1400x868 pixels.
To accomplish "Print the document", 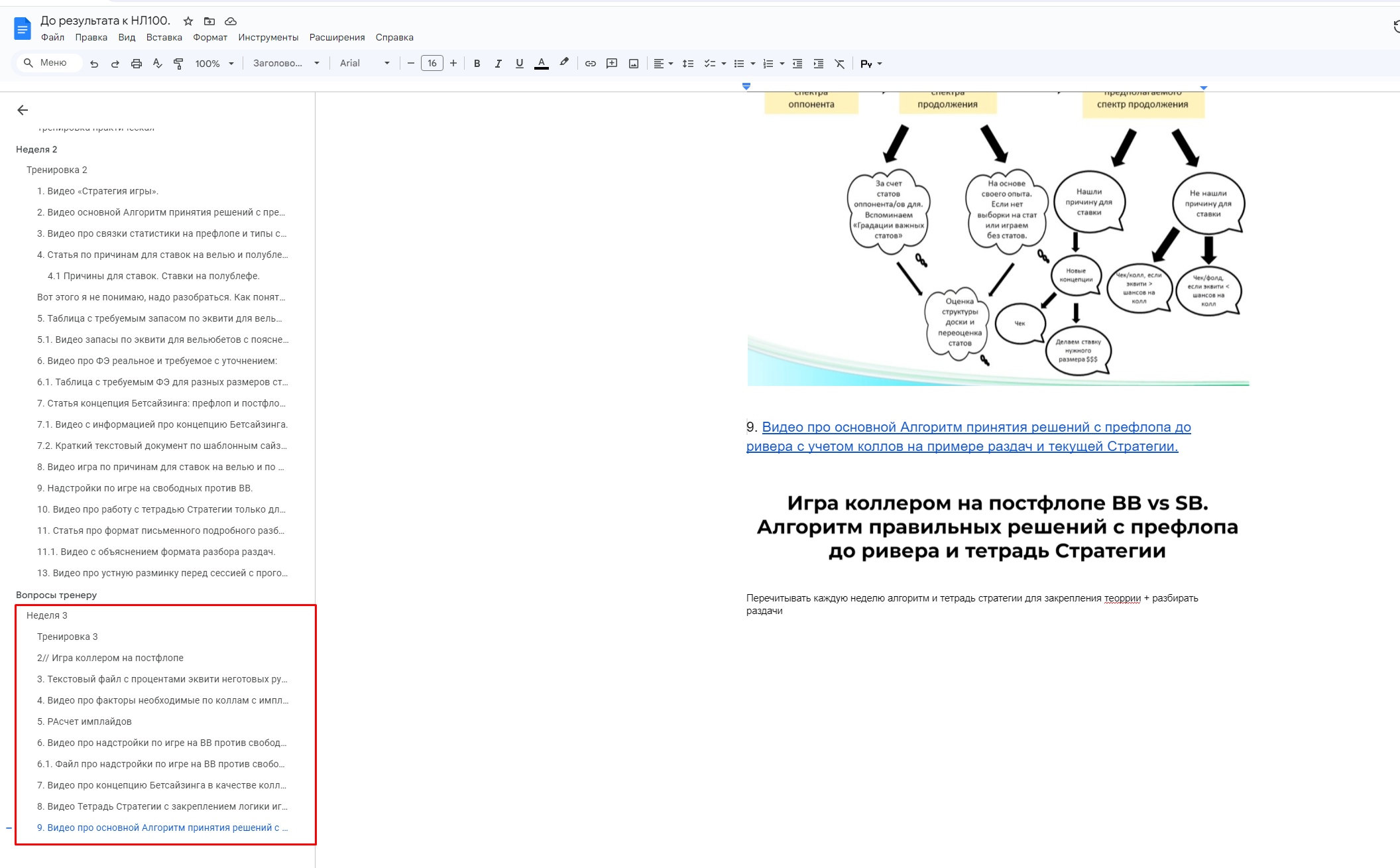I will click(137, 64).
